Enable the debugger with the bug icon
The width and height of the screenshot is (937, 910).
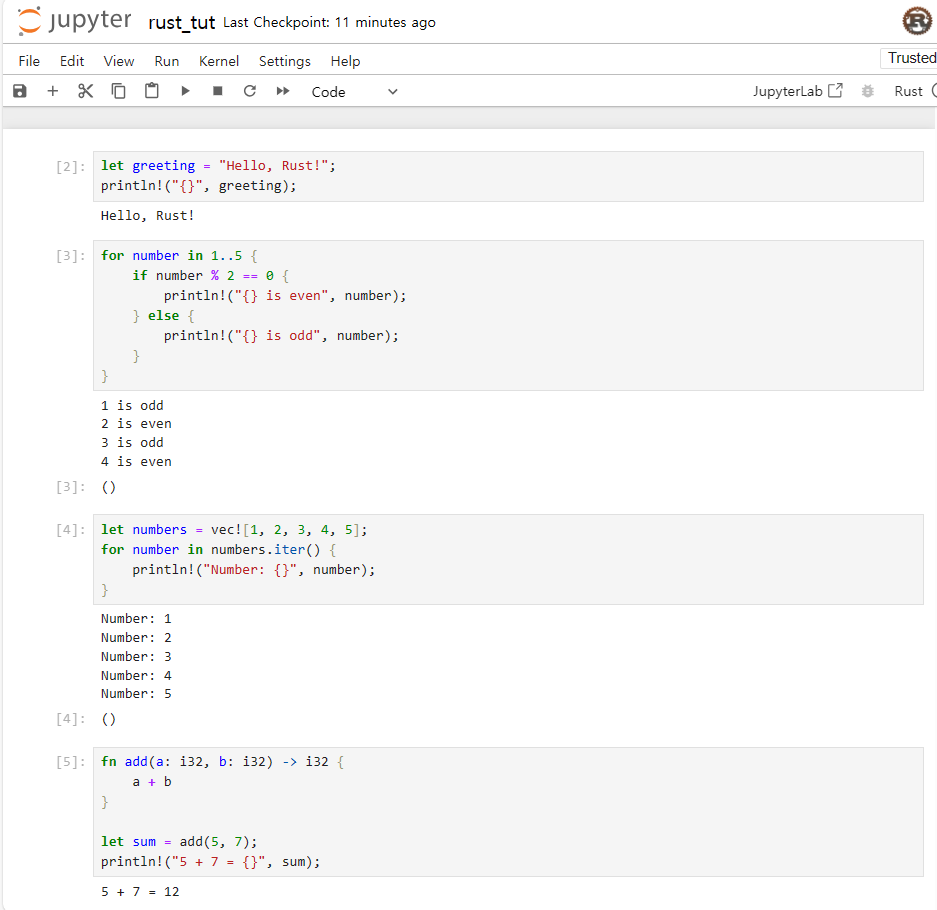tap(866, 90)
